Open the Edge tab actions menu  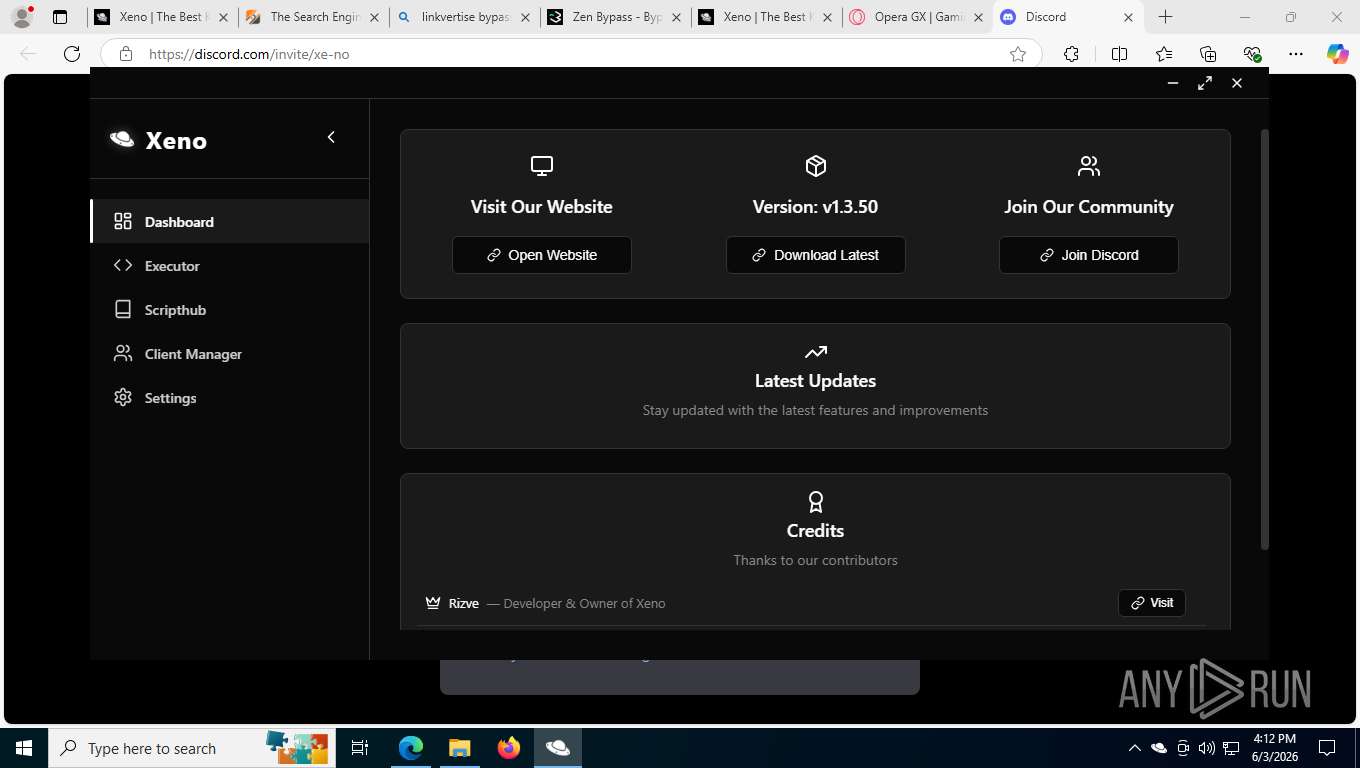(60, 17)
